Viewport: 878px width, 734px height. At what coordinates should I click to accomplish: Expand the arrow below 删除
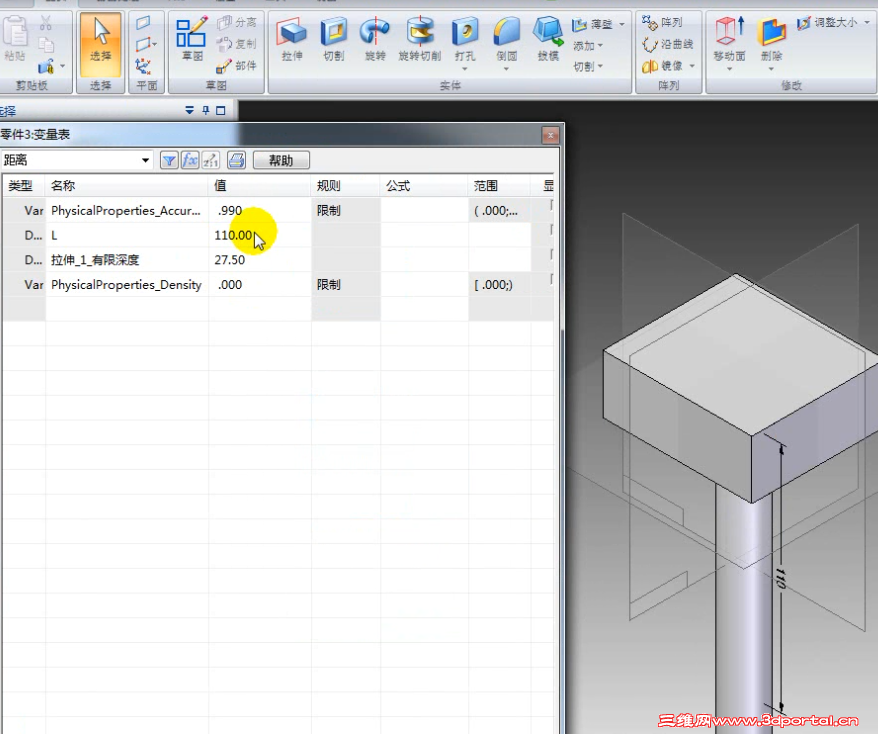pos(772,69)
